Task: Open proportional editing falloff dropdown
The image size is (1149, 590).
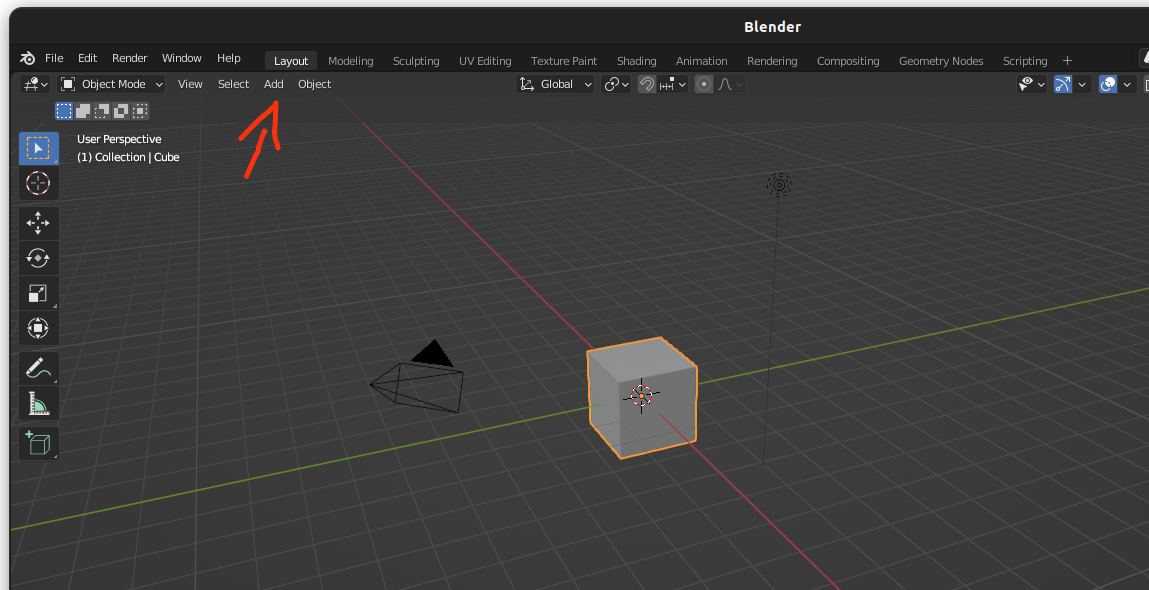Action: (x=730, y=84)
